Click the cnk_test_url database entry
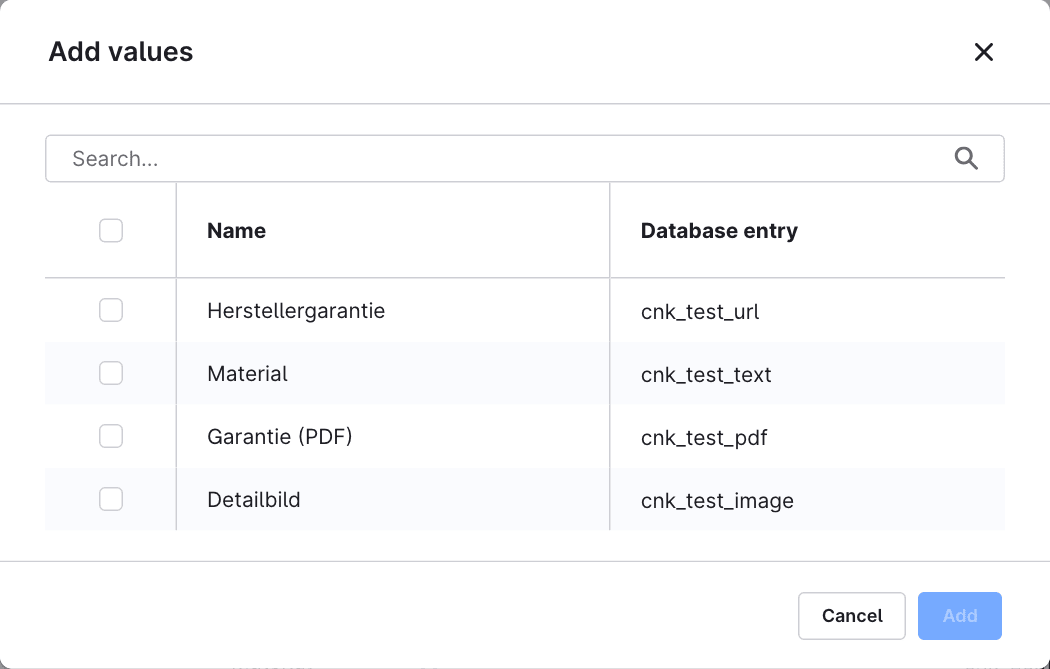This screenshot has height=669, width=1050. 700,312
